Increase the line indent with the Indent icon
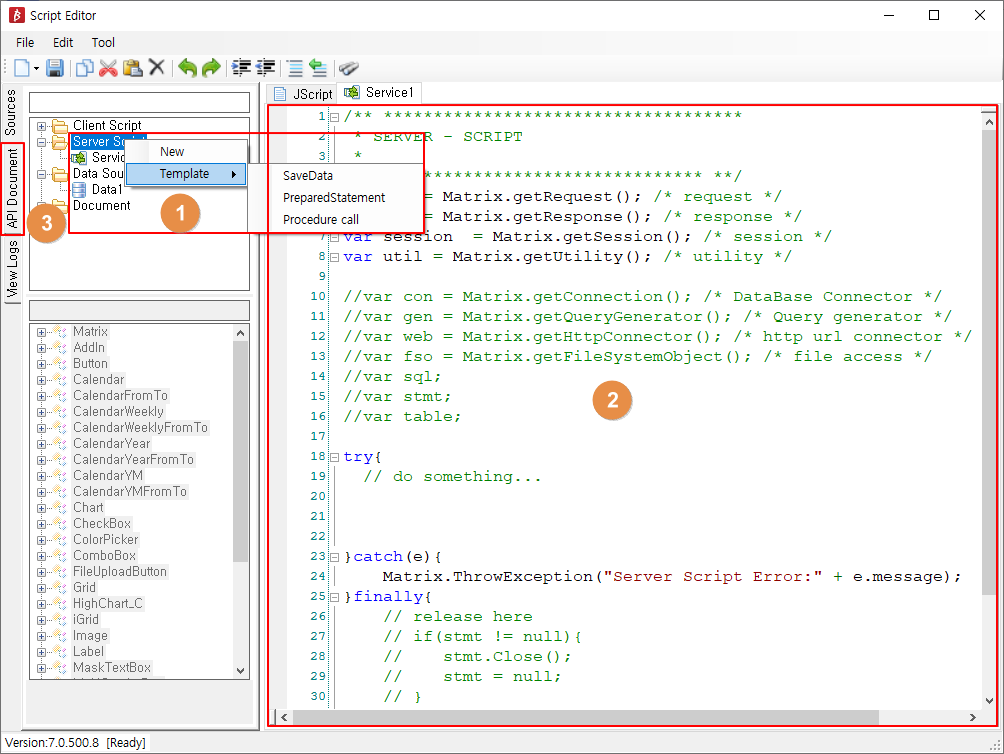1004x754 pixels. pos(241,67)
